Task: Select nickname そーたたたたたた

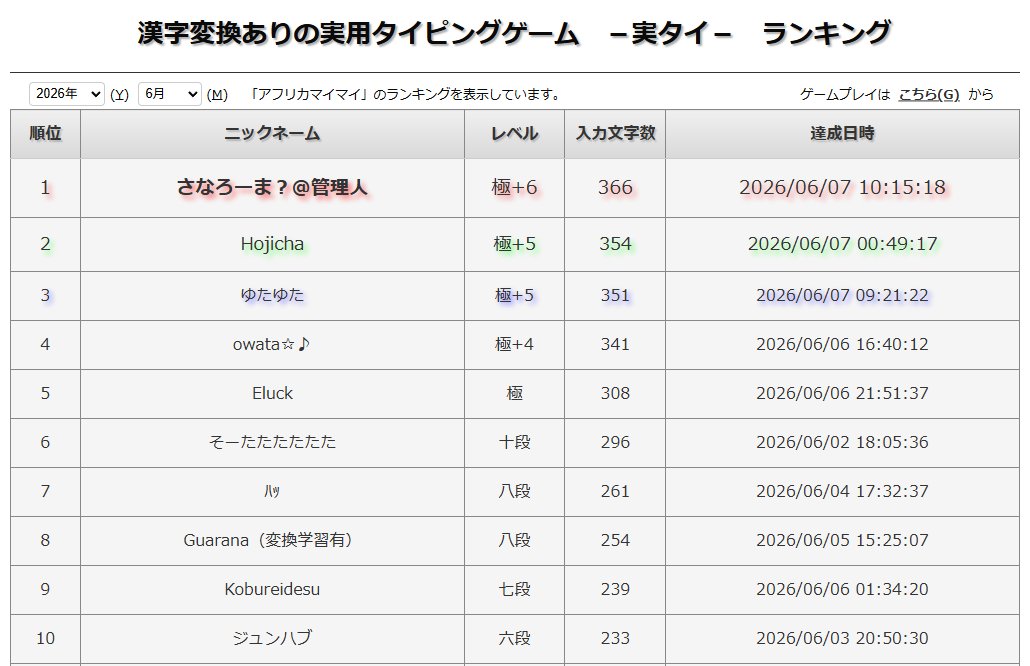Action: [272, 442]
